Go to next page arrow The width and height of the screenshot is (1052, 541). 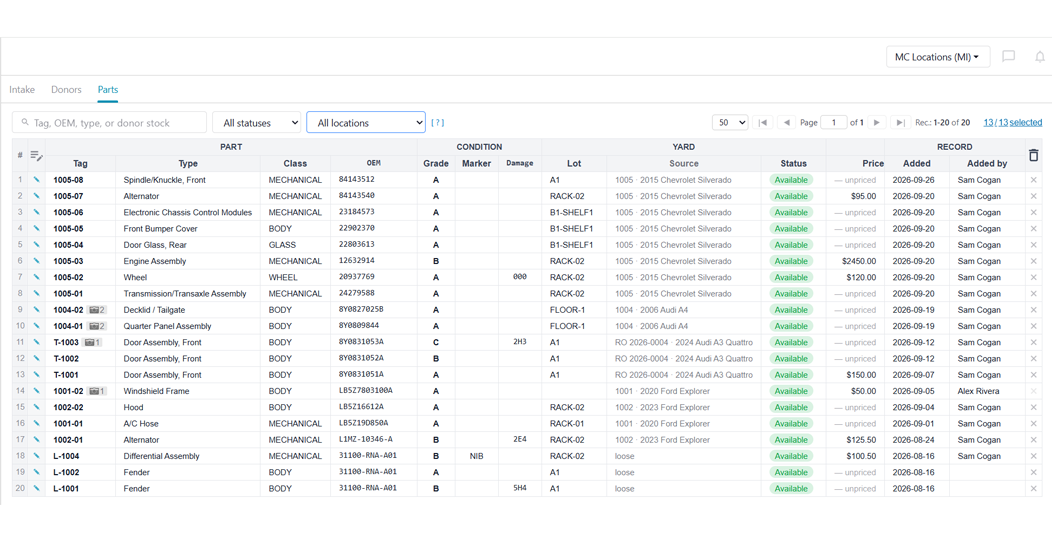(876, 123)
